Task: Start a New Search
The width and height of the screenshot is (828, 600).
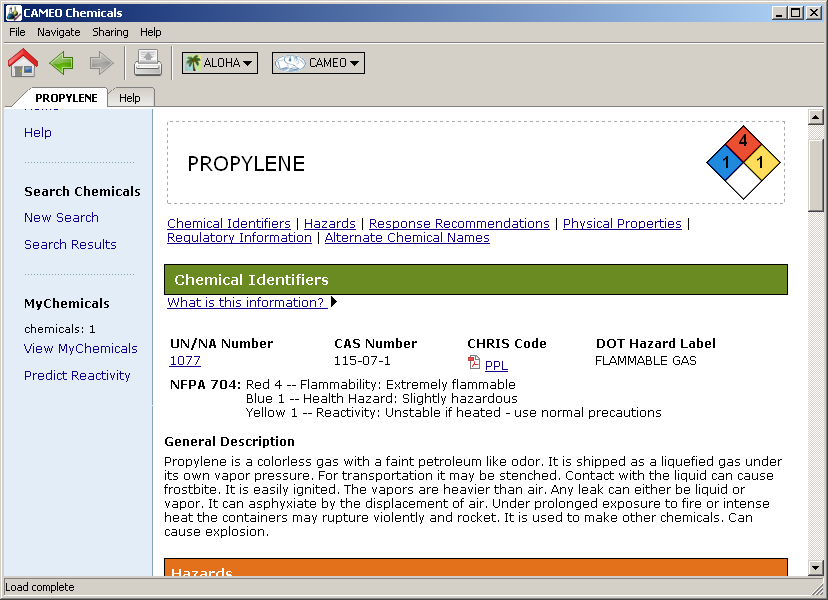Action: (61, 218)
